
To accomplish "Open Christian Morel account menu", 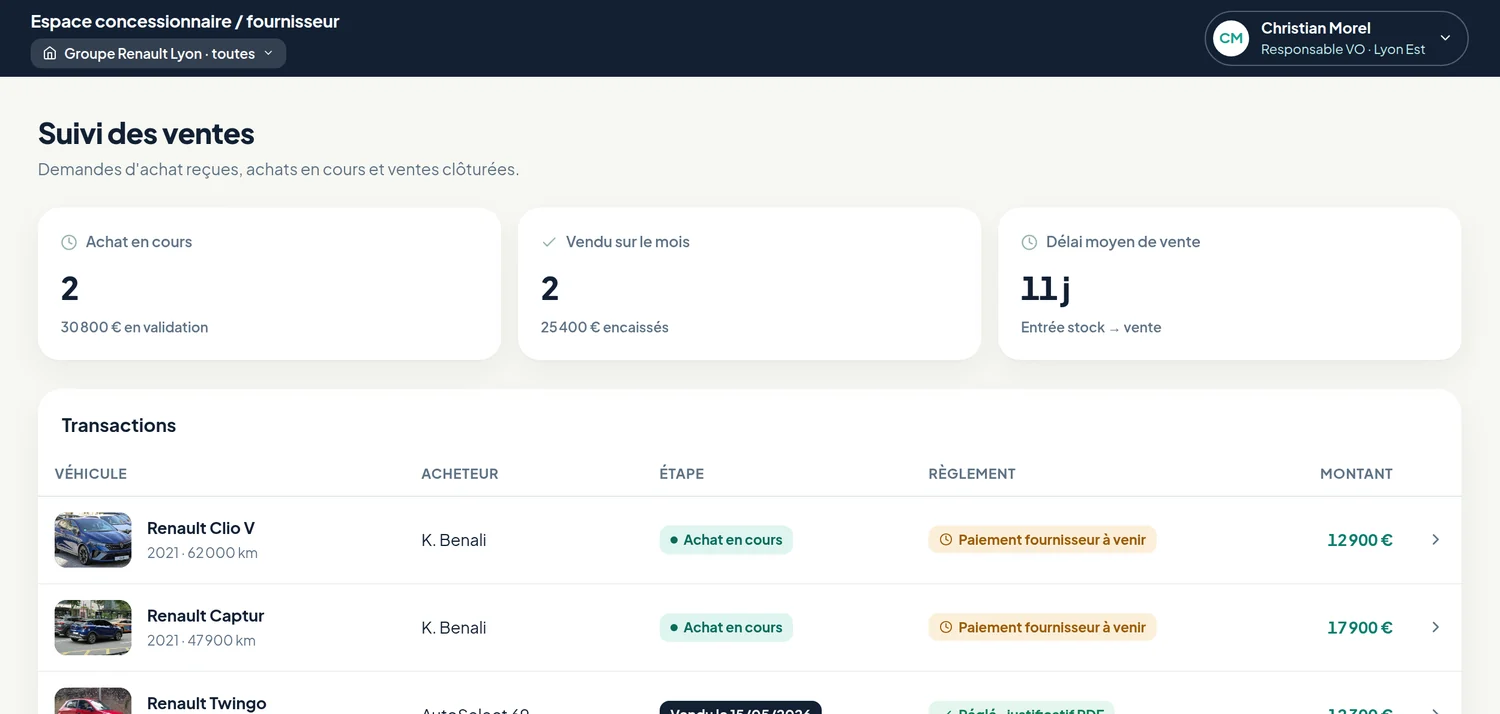I will click(1336, 38).
